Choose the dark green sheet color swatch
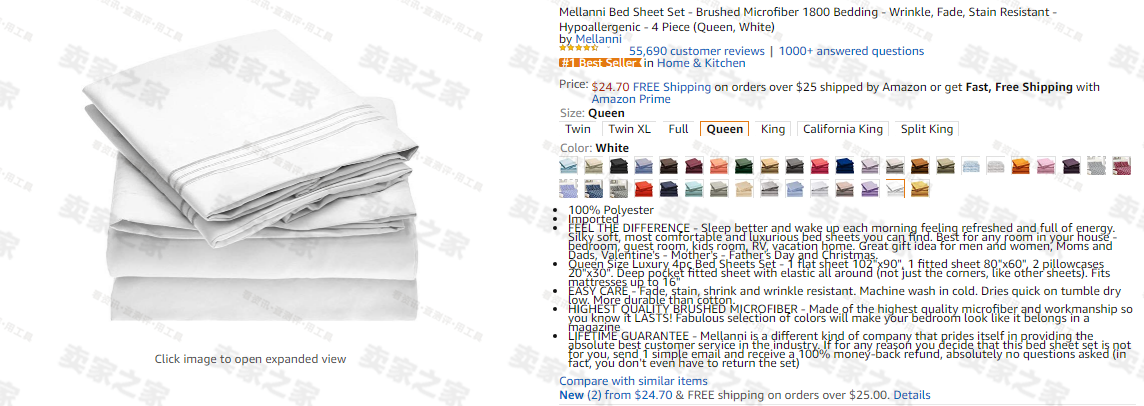1144x406 pixels. 743,166
